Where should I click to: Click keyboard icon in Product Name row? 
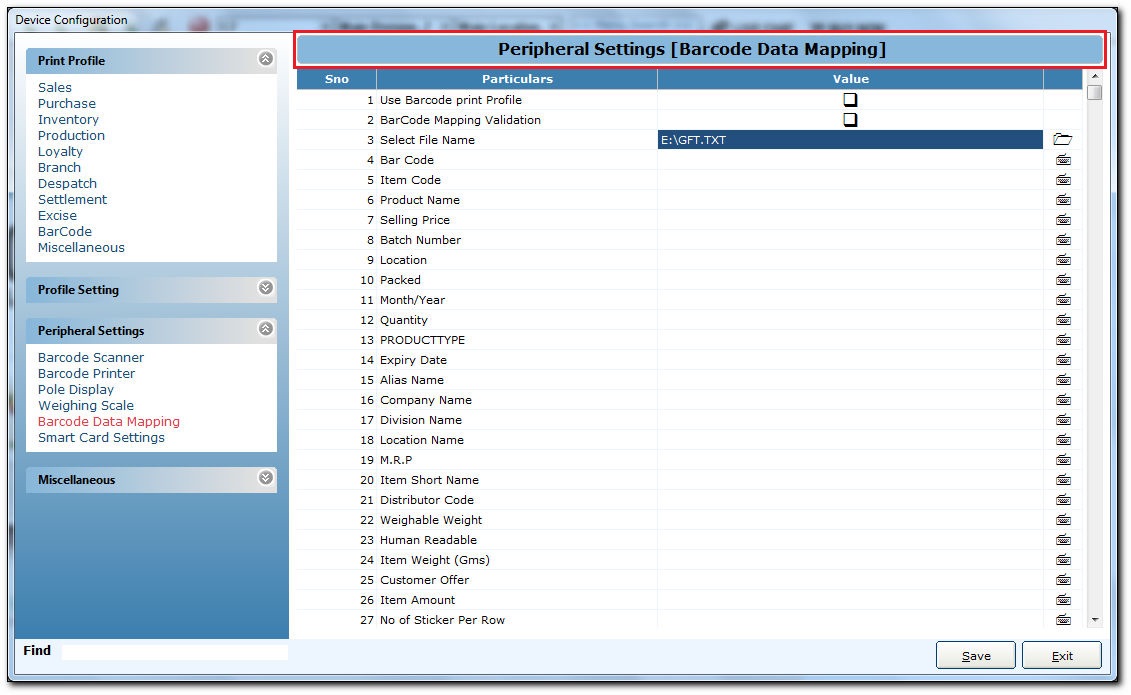tap(1063, 200)
